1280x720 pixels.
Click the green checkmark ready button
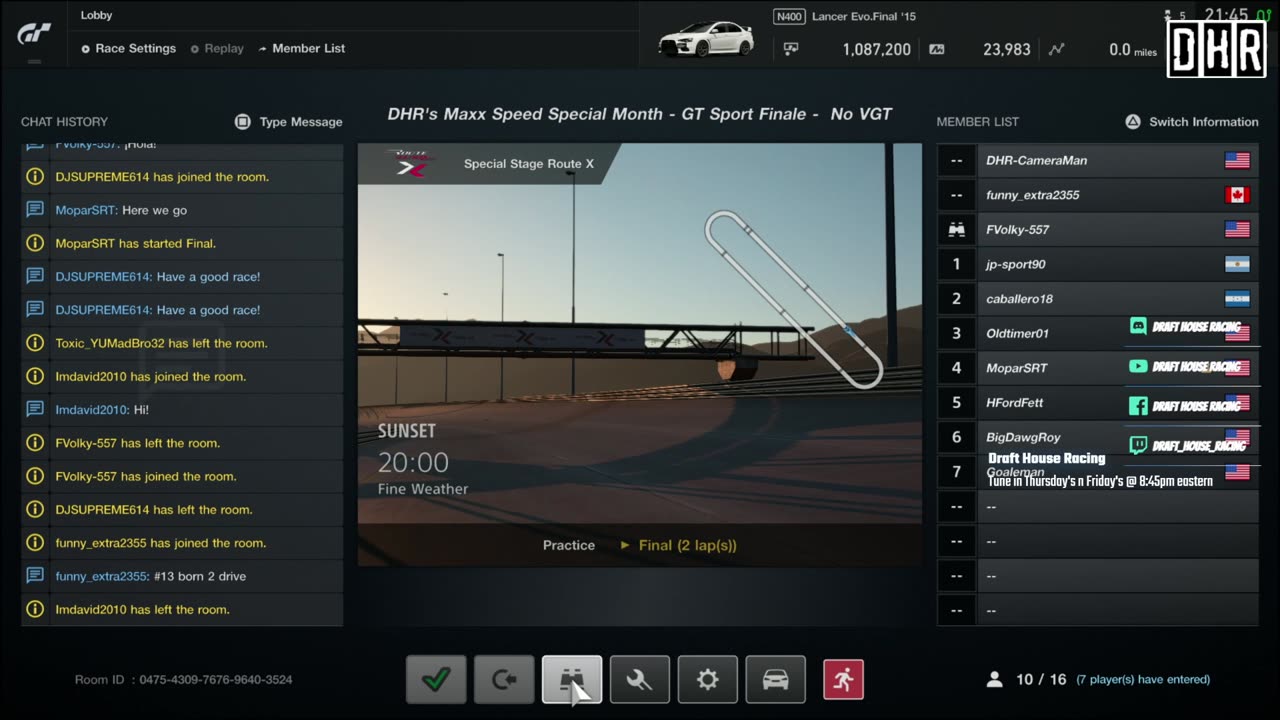tap(436, 680)
